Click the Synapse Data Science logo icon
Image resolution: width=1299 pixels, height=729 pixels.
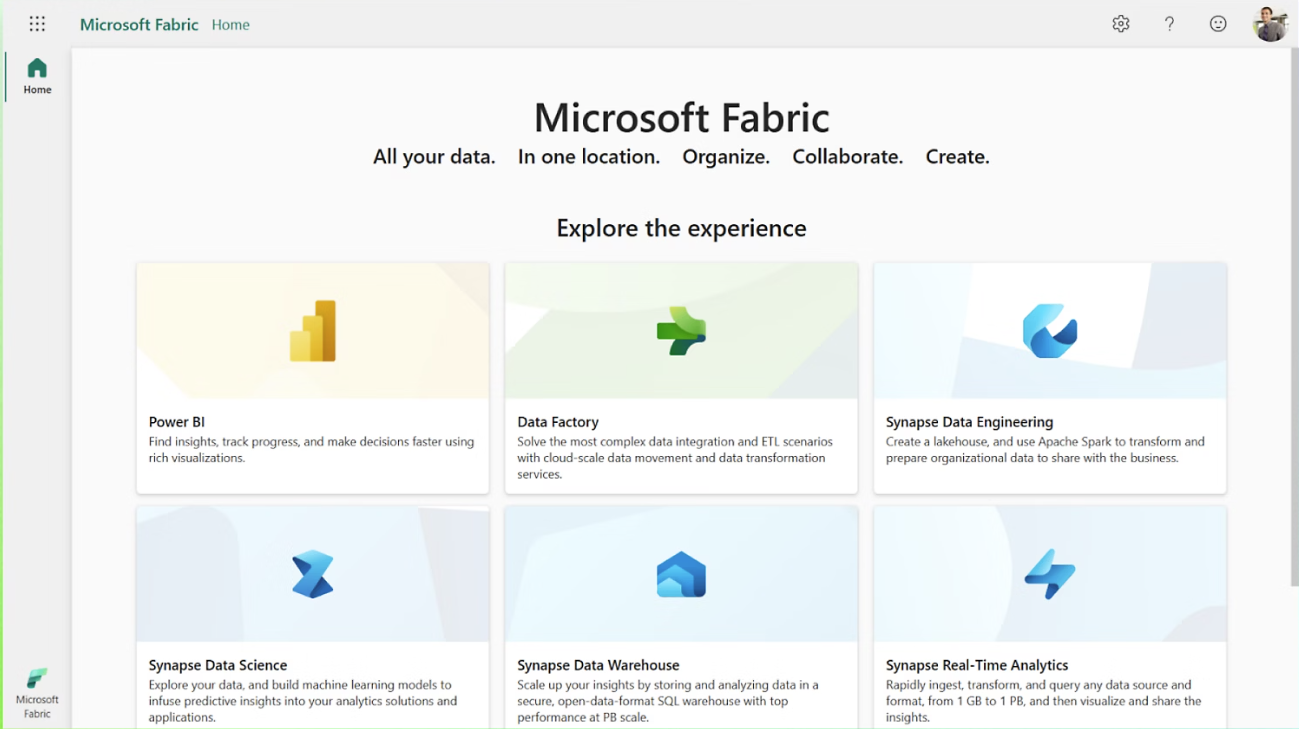tap(313, 574)
